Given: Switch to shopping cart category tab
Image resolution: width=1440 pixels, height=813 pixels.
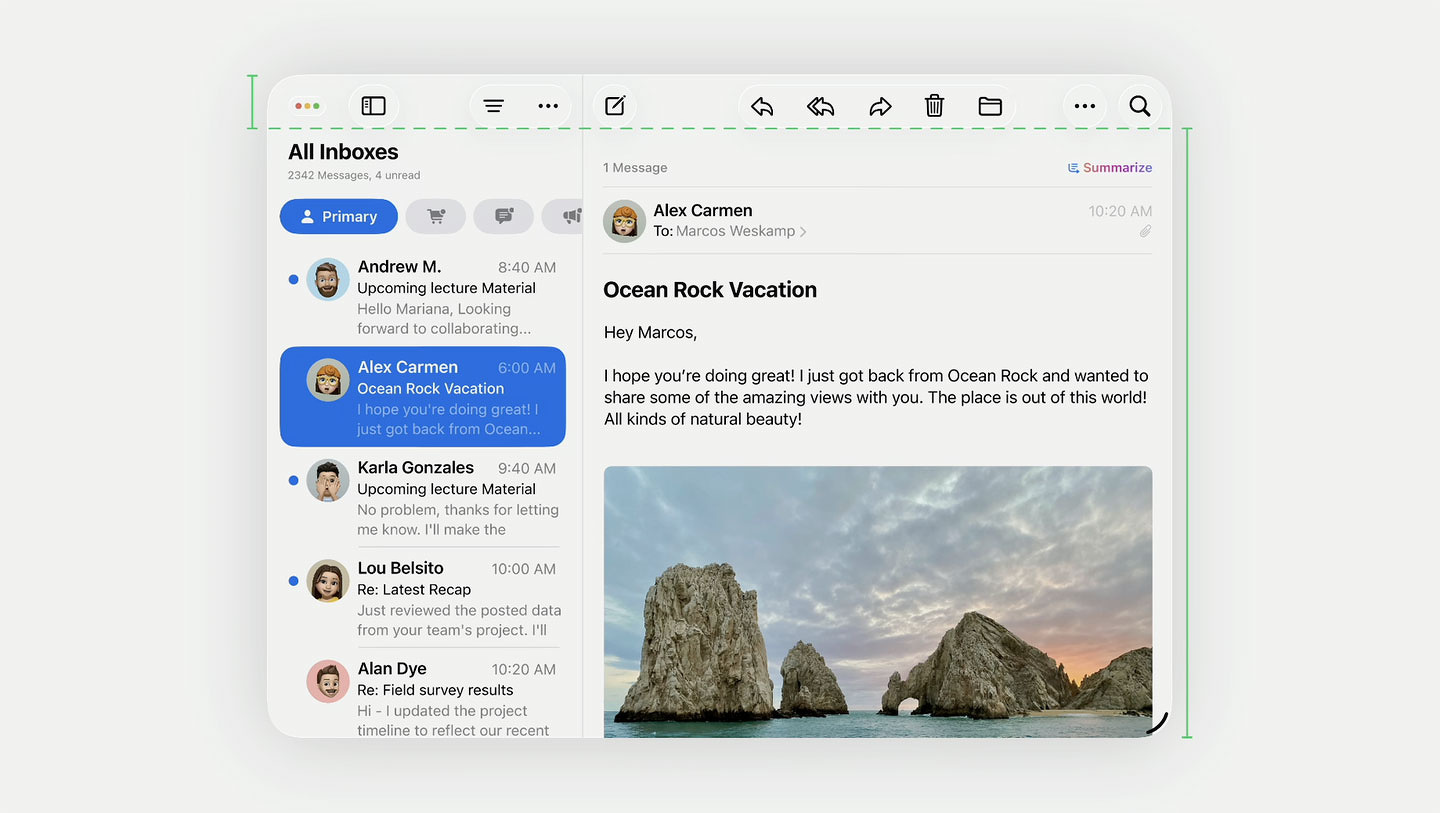Looking at the screenshot, I should pyautogui.click(x=436, y=216).
